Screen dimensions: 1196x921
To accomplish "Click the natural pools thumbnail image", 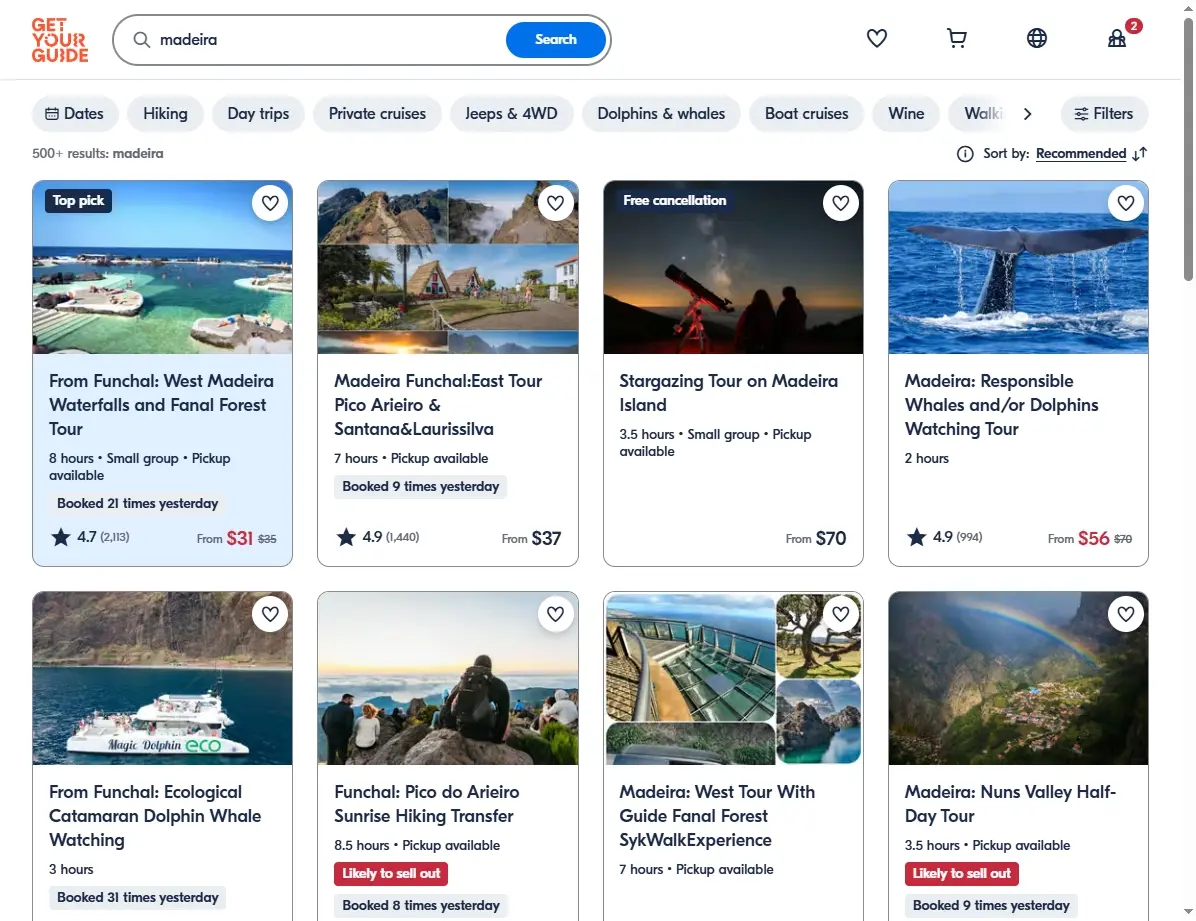I will pos(162,267).
